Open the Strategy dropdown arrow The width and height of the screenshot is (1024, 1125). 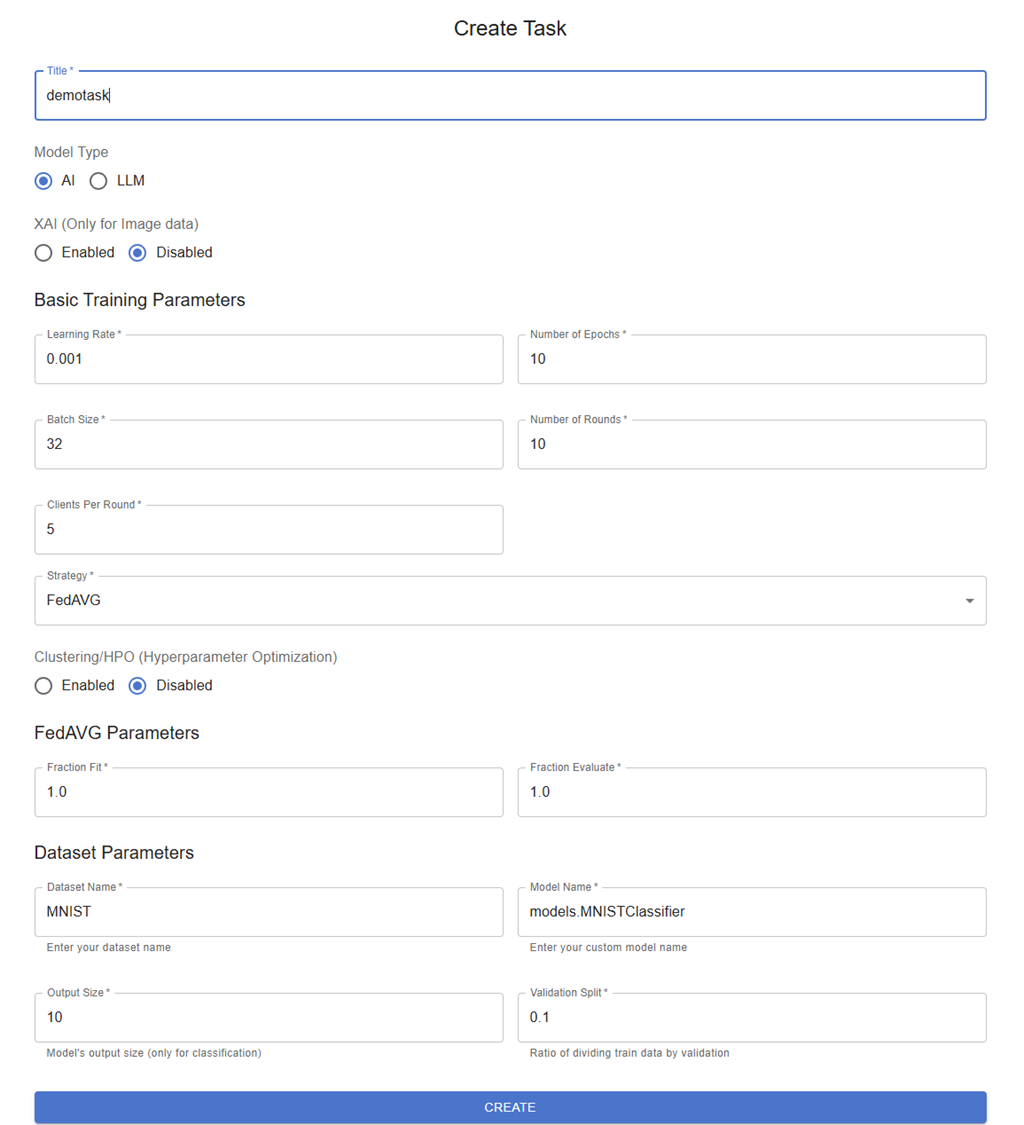969,601
